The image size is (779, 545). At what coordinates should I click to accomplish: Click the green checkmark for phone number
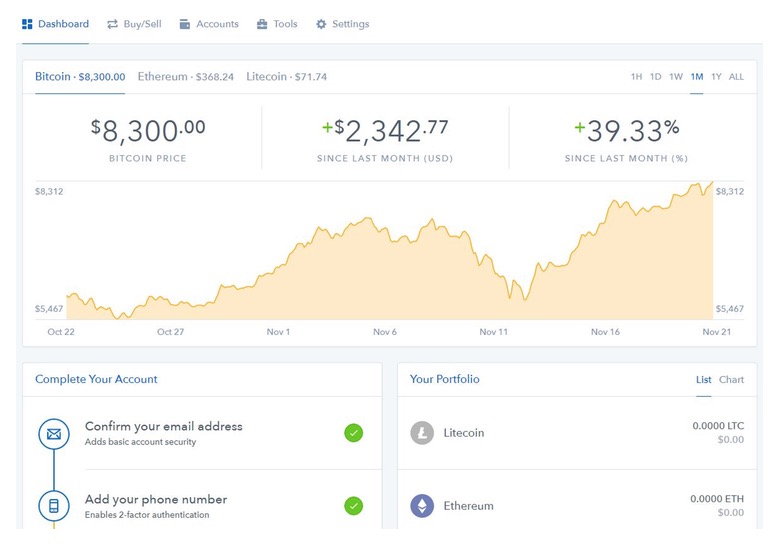(x=353, y=506)
